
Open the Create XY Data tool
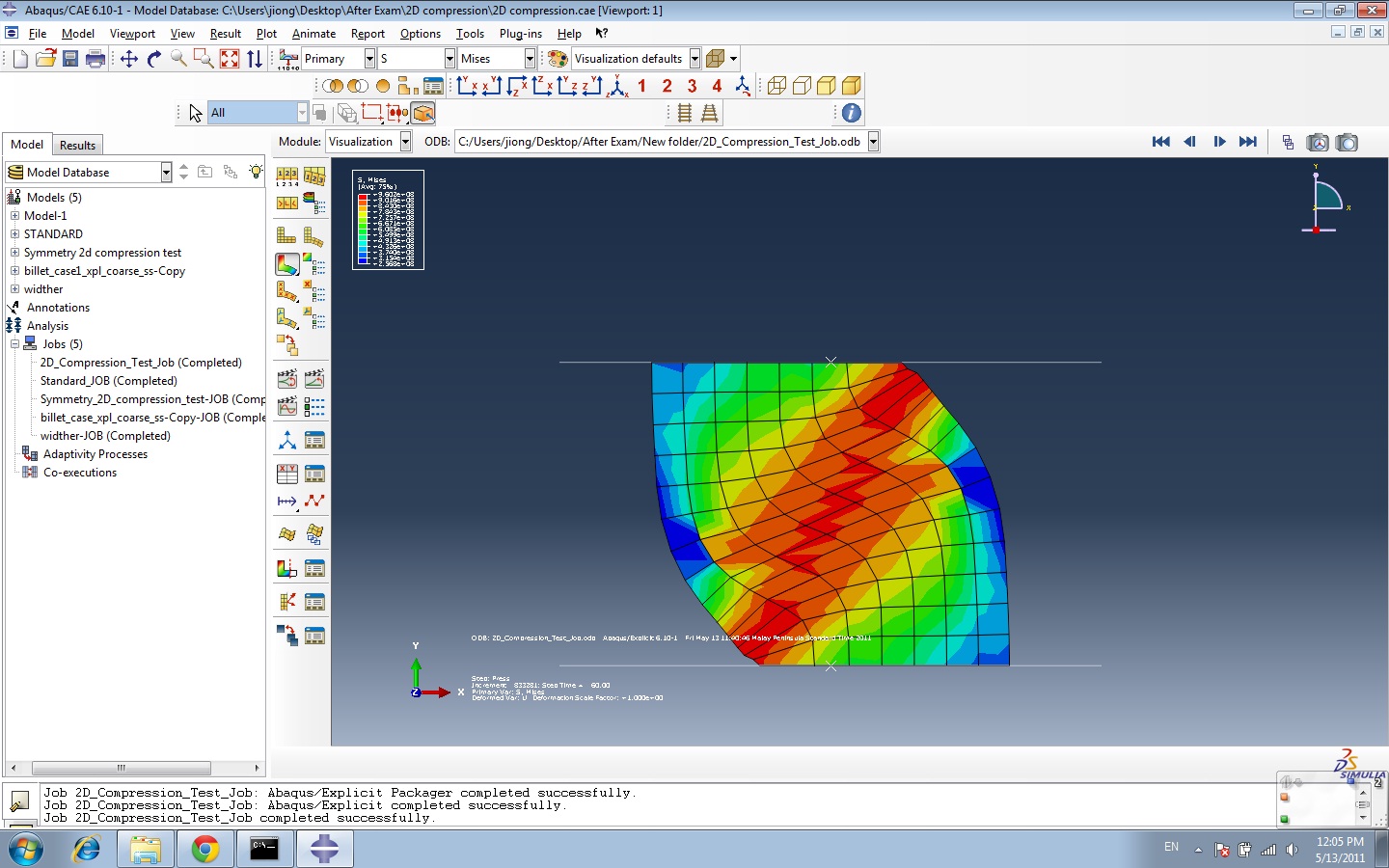(x=287, y=474)
